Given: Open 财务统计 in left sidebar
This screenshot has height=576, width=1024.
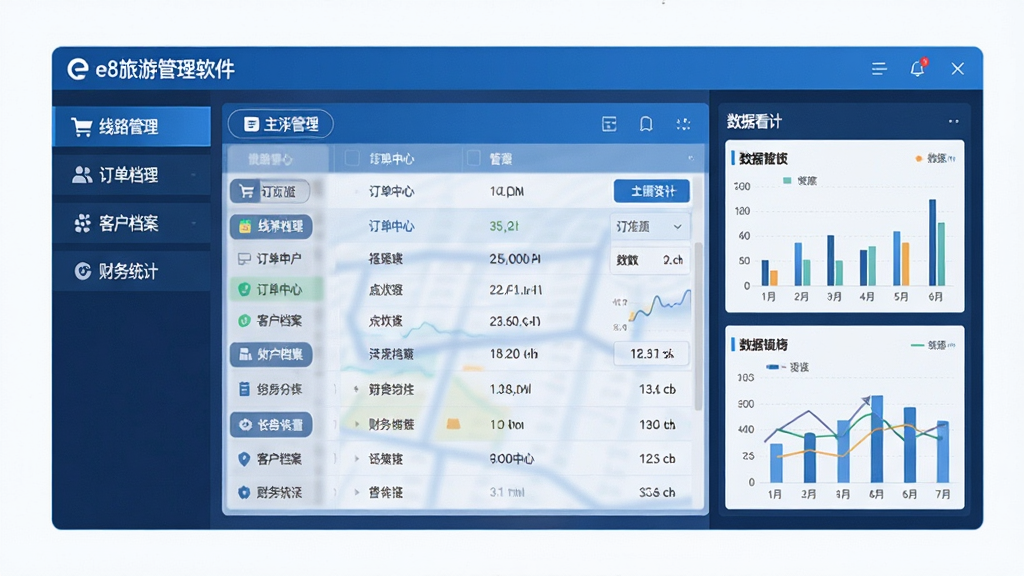Looking at the screenshot, I should click(131, 271).
